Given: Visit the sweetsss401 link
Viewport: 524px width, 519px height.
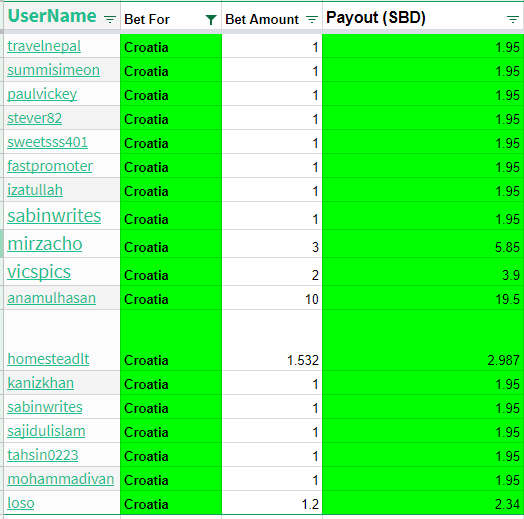Looking at the screenshot, I should (x=47, y=142).
